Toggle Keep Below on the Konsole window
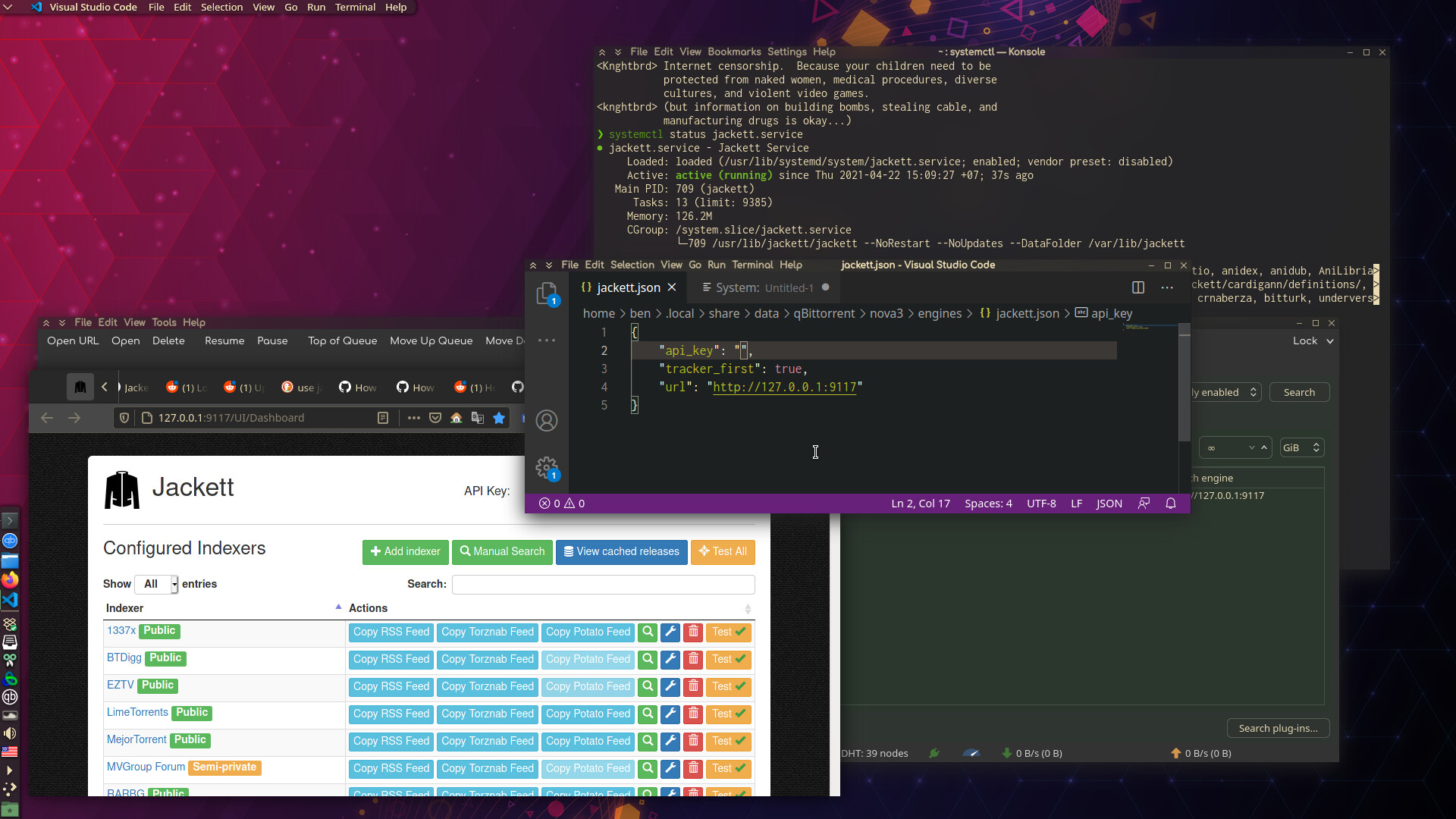1456x819 pixels. coord(618,52)
